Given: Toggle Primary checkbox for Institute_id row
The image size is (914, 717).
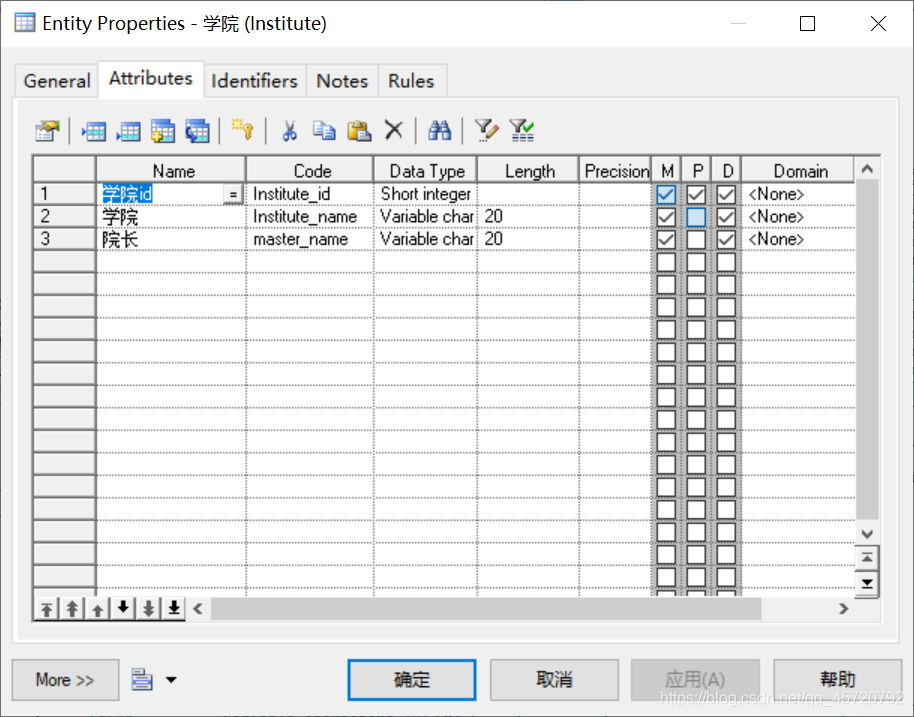Looking at the screenshot, I should (x=696, y=194).
